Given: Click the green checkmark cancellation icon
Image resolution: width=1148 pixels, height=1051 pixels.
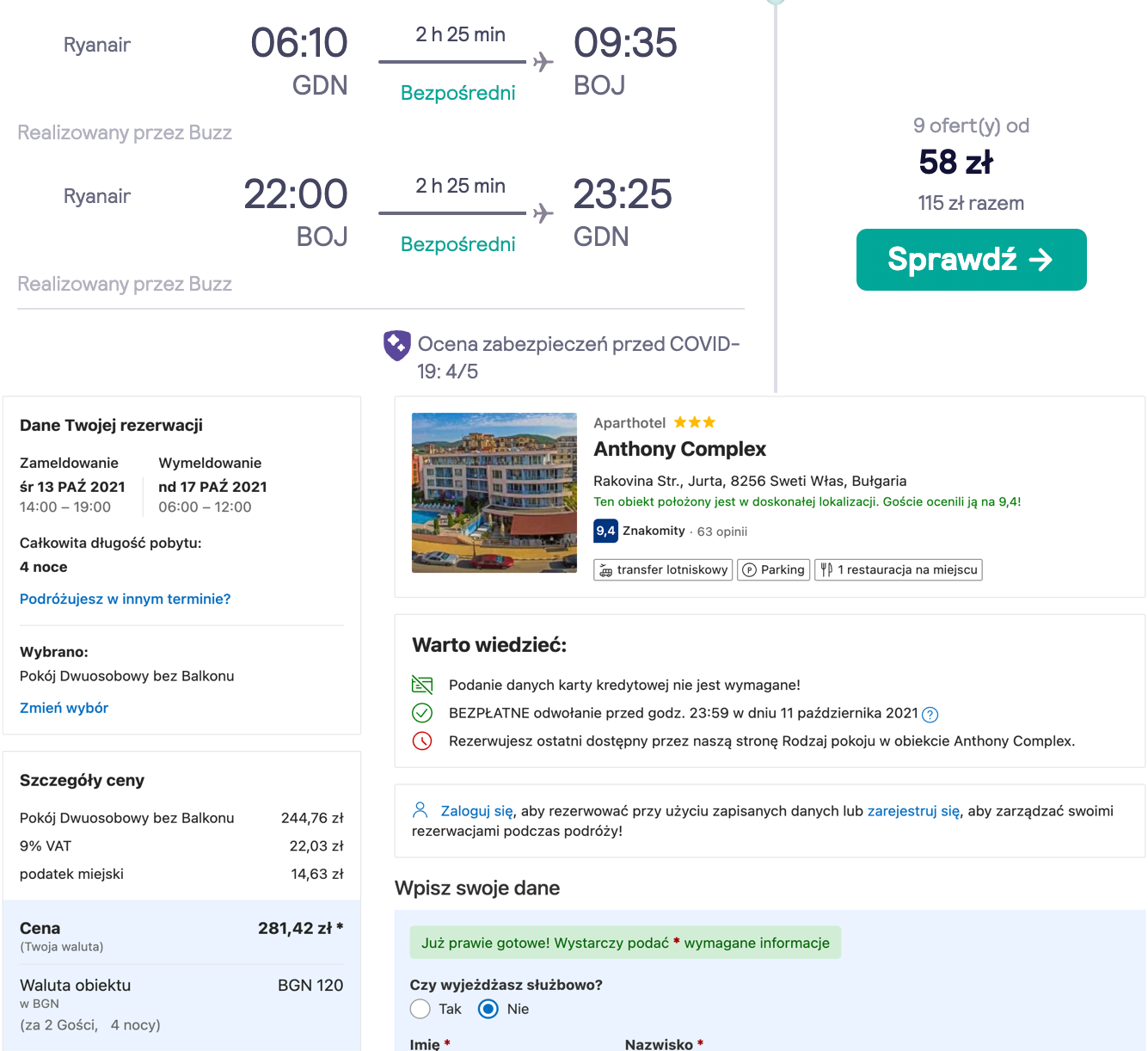Looking at the screenshot, I should coord(422,713).
